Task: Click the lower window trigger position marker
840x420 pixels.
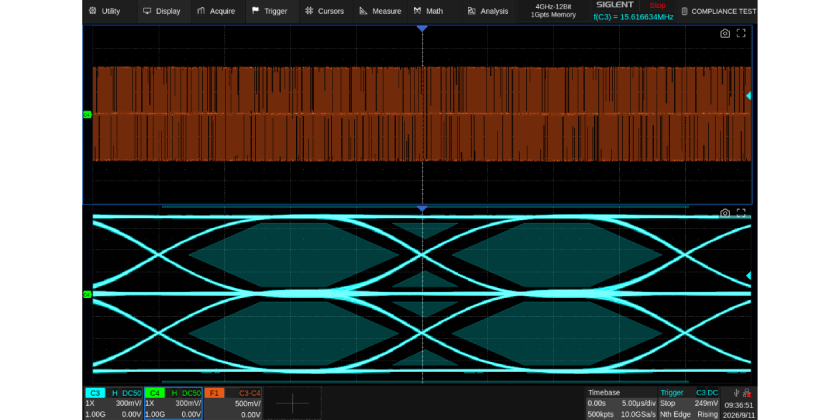Action: tap(422, 208)
